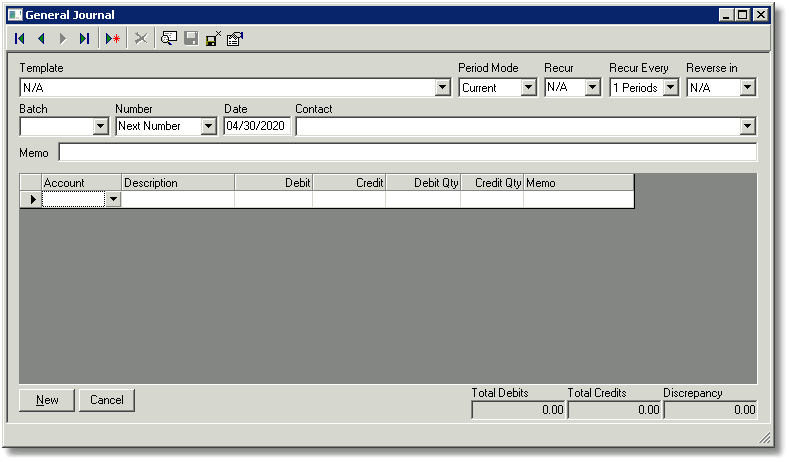Open the Reverse in dropdown

tap(748, 88)
